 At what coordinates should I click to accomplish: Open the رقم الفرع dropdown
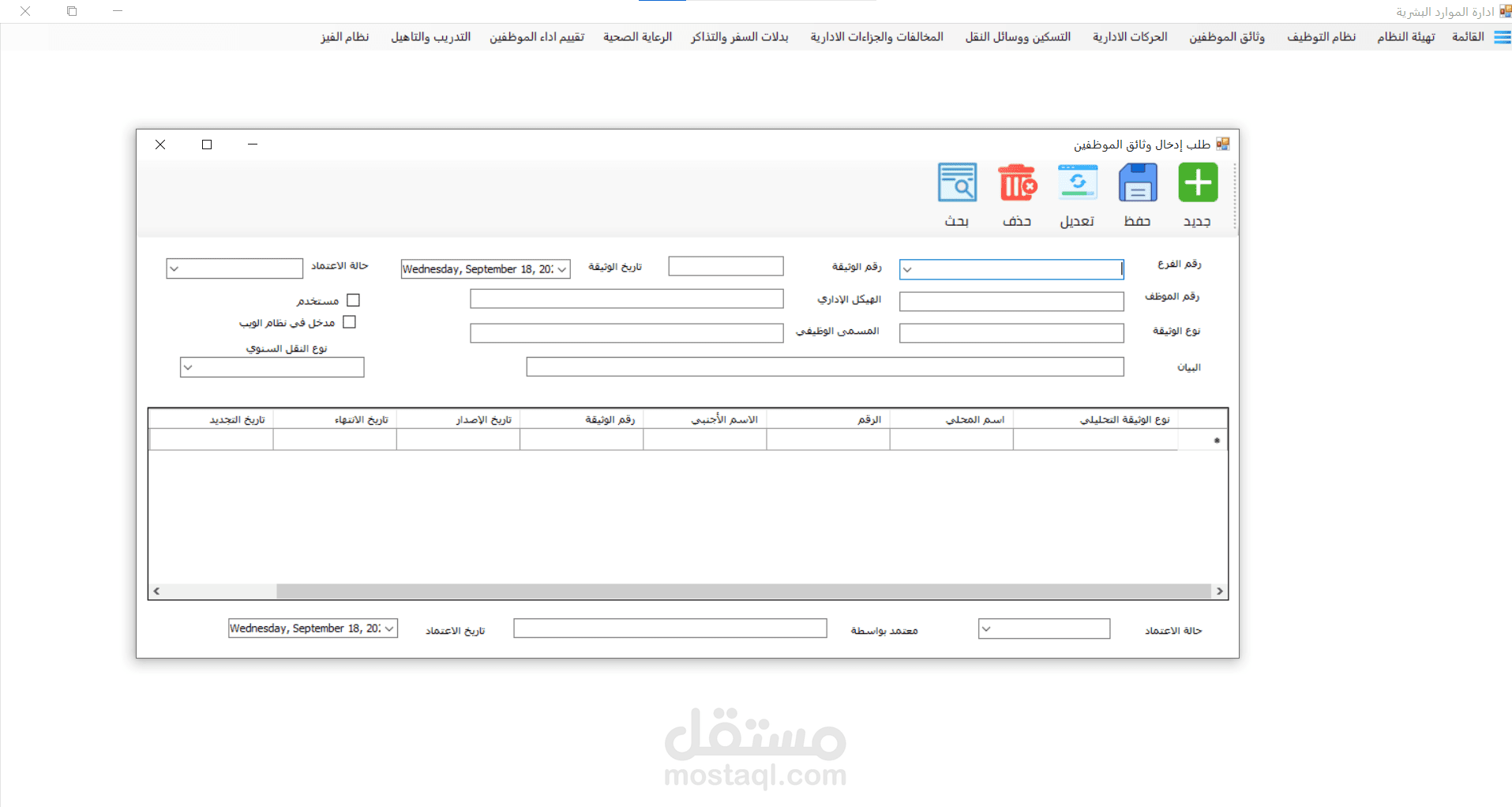(908, 269)
